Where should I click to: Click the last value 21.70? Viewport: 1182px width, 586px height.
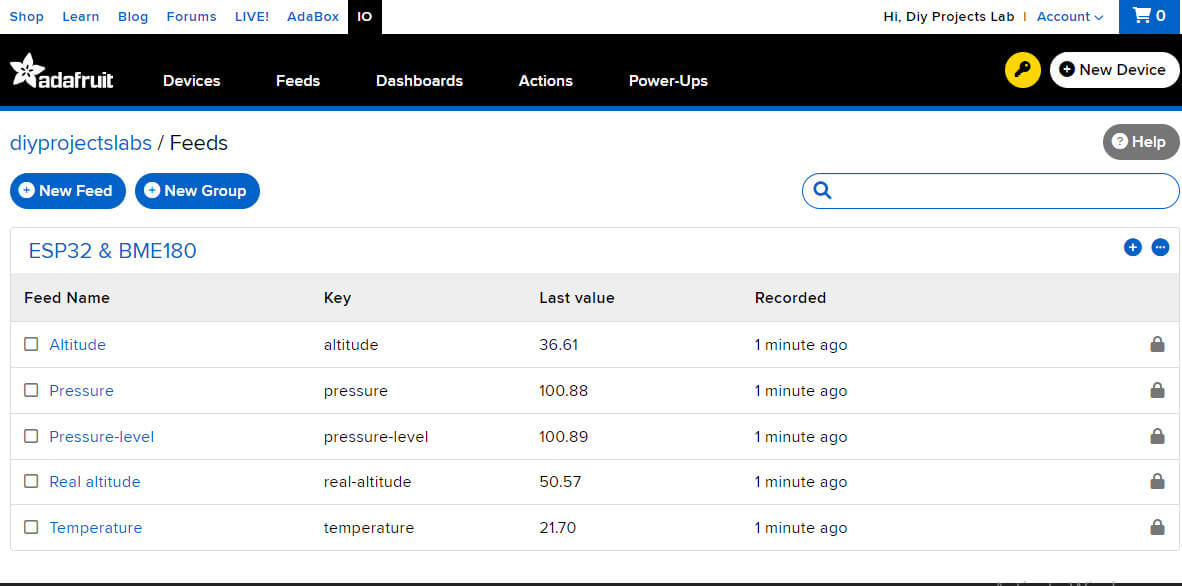558,528
